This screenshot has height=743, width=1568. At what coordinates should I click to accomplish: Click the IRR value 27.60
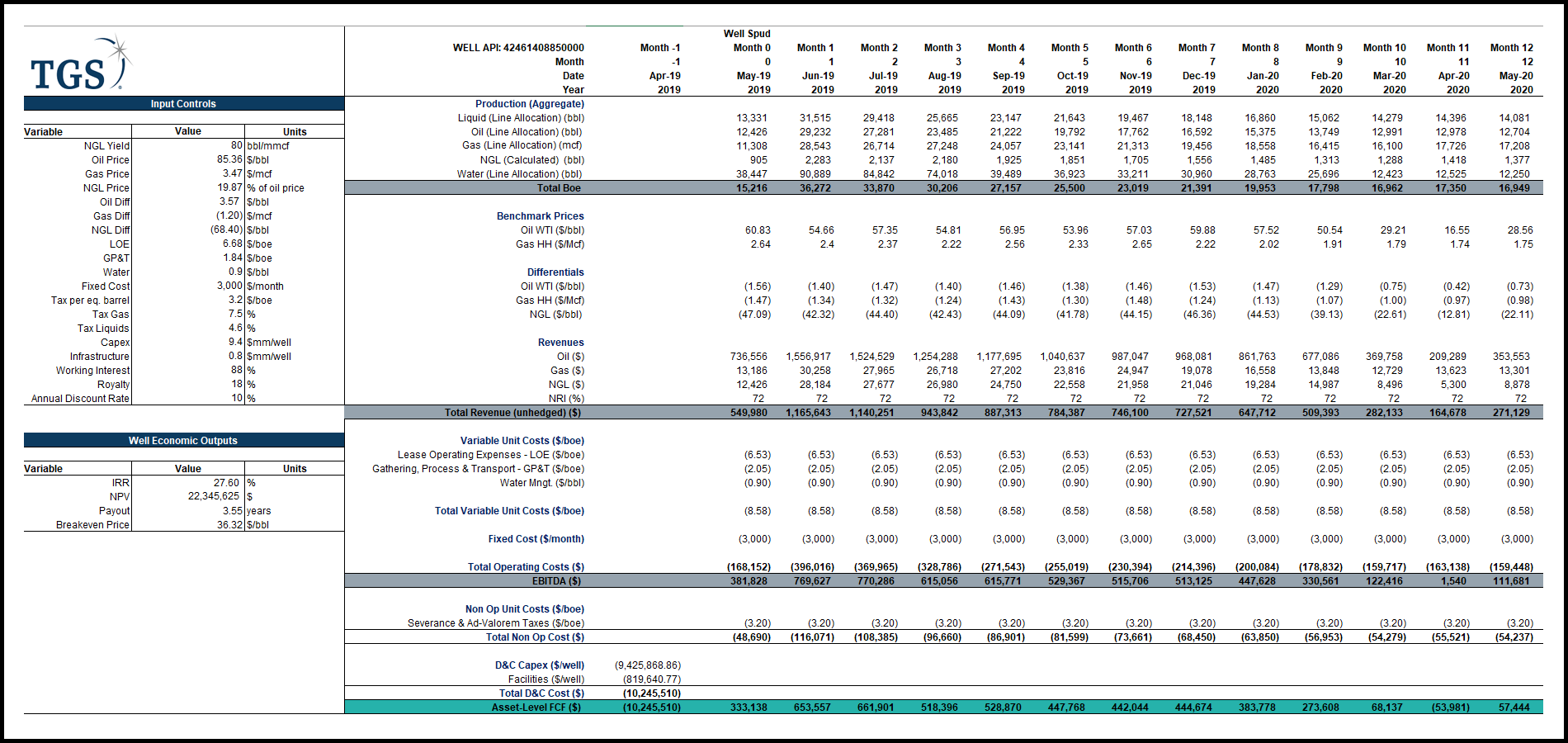(x=226, y=483)
